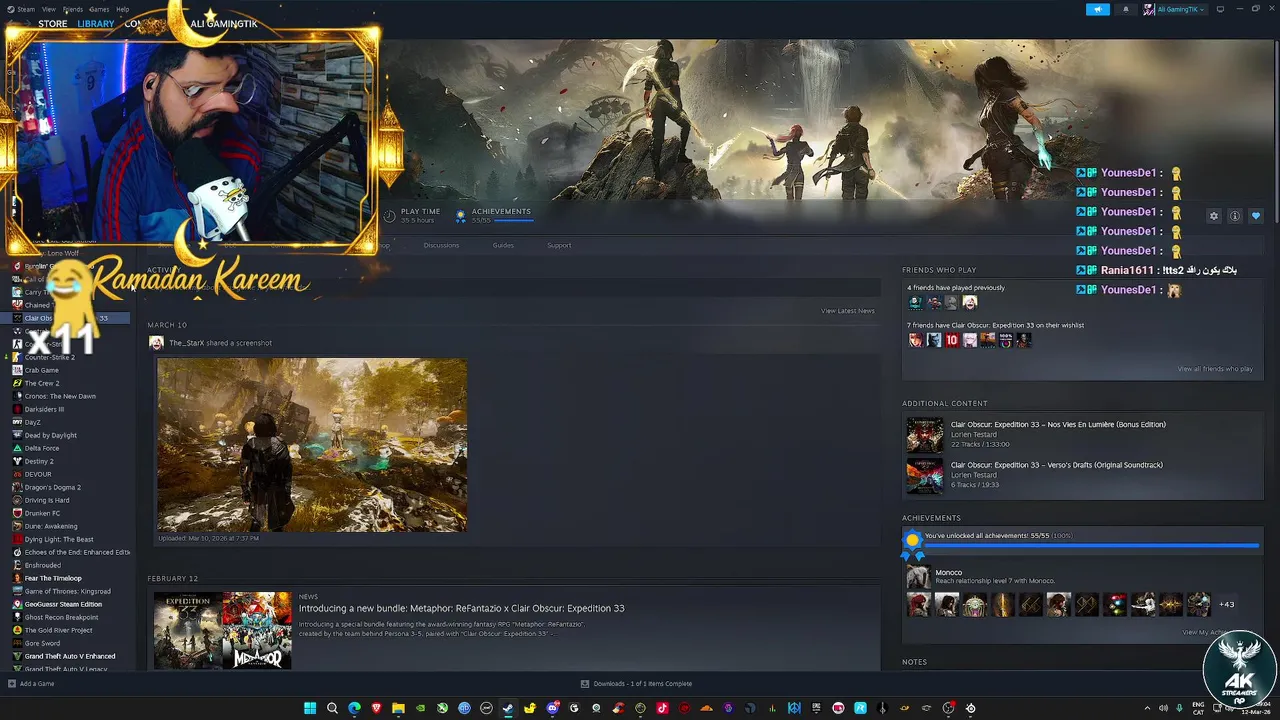
Task: Open the Games menu
Action: [x=99, y=9]
